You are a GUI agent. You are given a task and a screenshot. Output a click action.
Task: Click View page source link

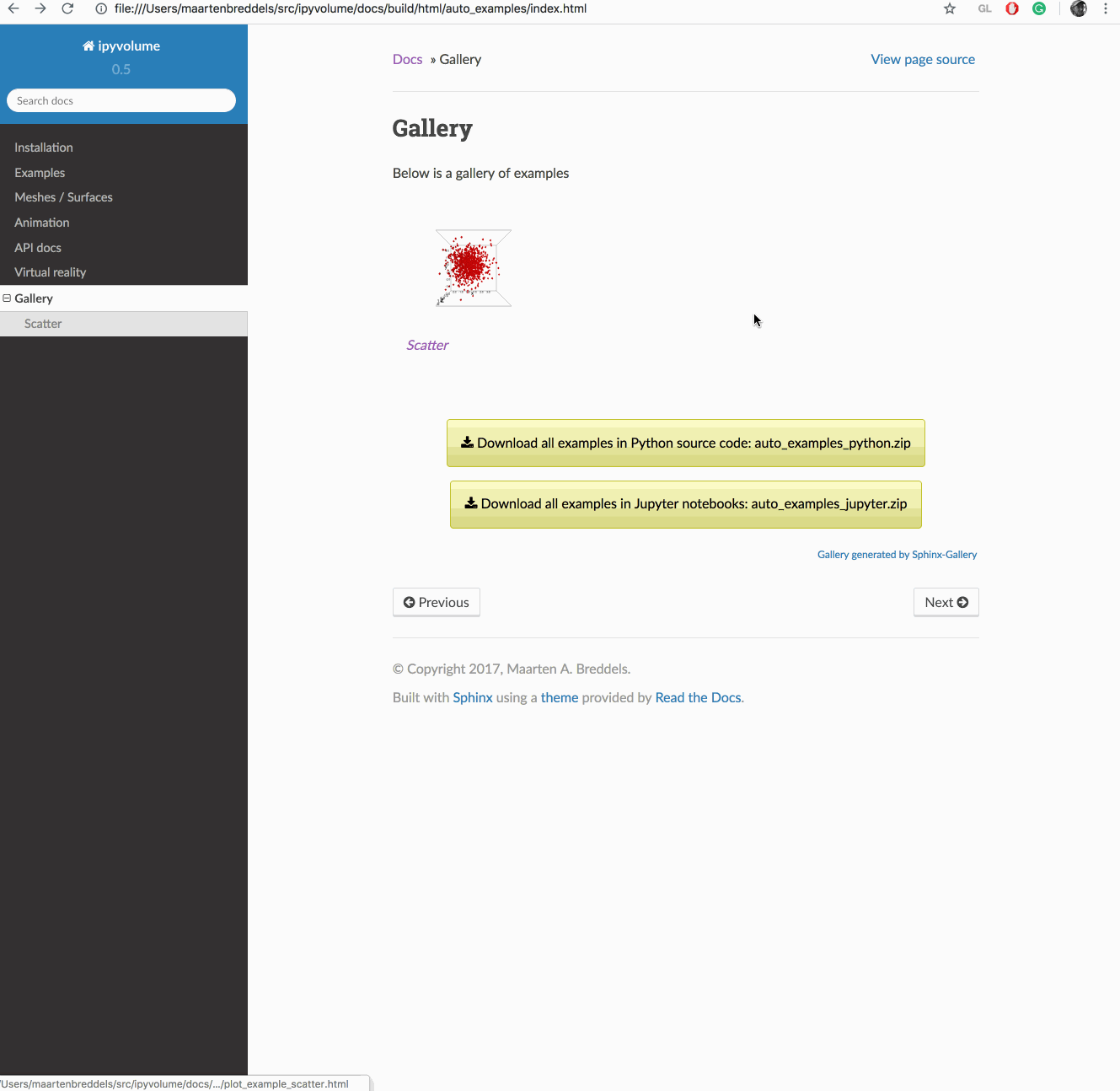coord(923,59)
